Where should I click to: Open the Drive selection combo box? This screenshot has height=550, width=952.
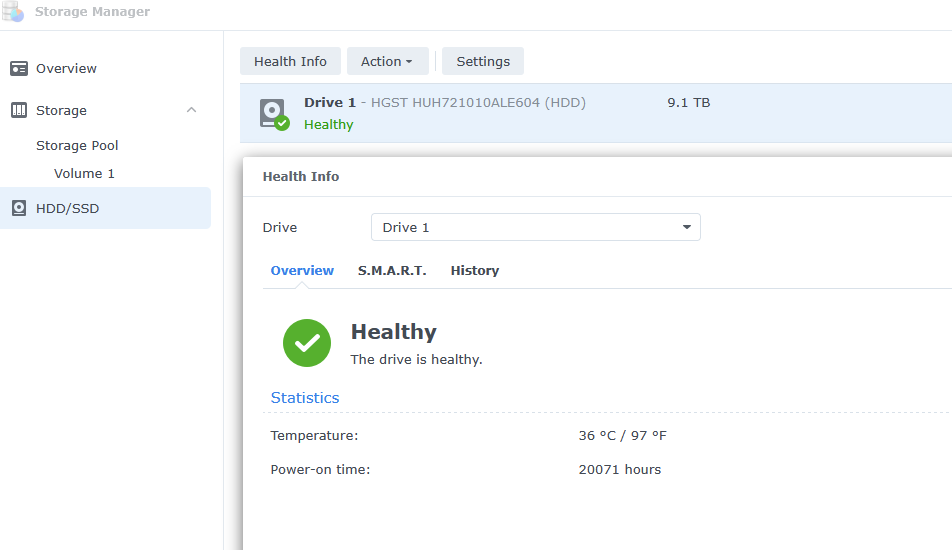pyautogui.click(x=535, y=228)
